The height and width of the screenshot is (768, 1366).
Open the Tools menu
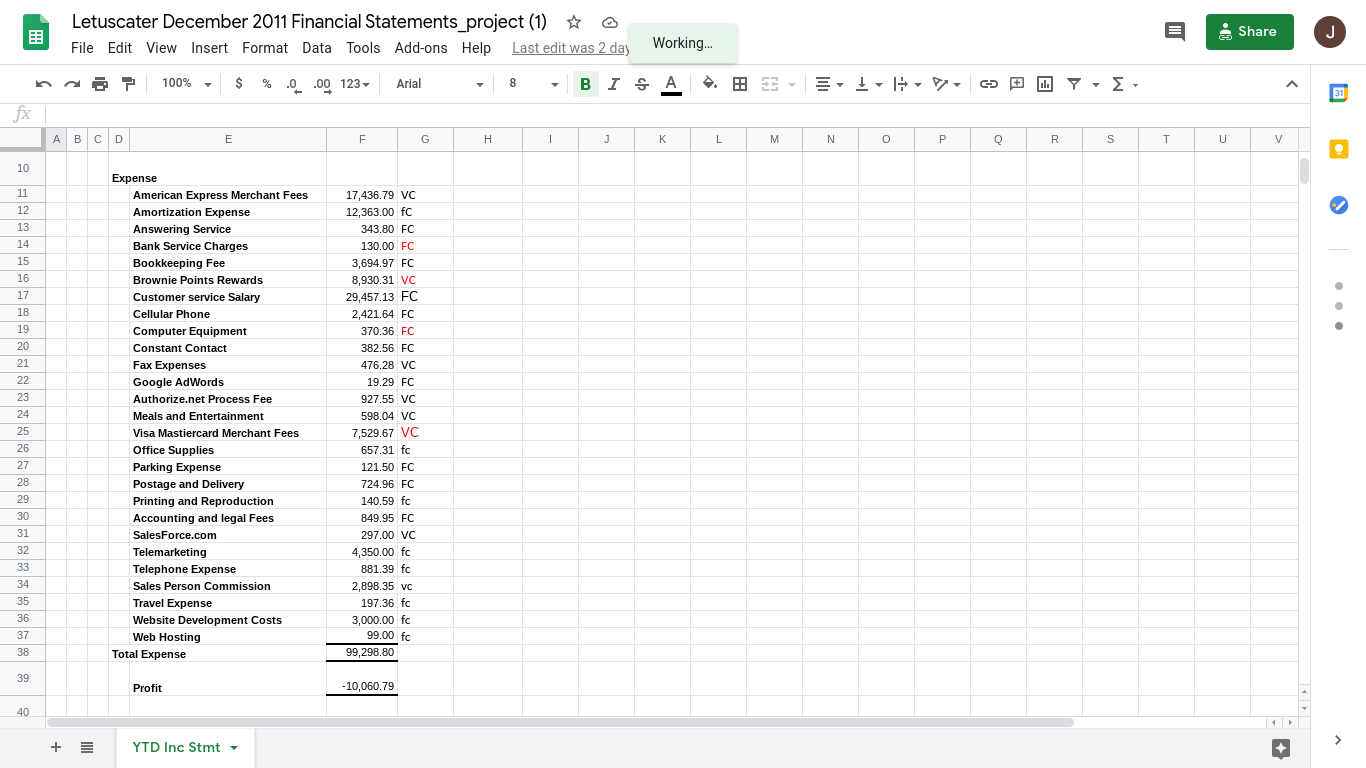(x=363, y=48)
